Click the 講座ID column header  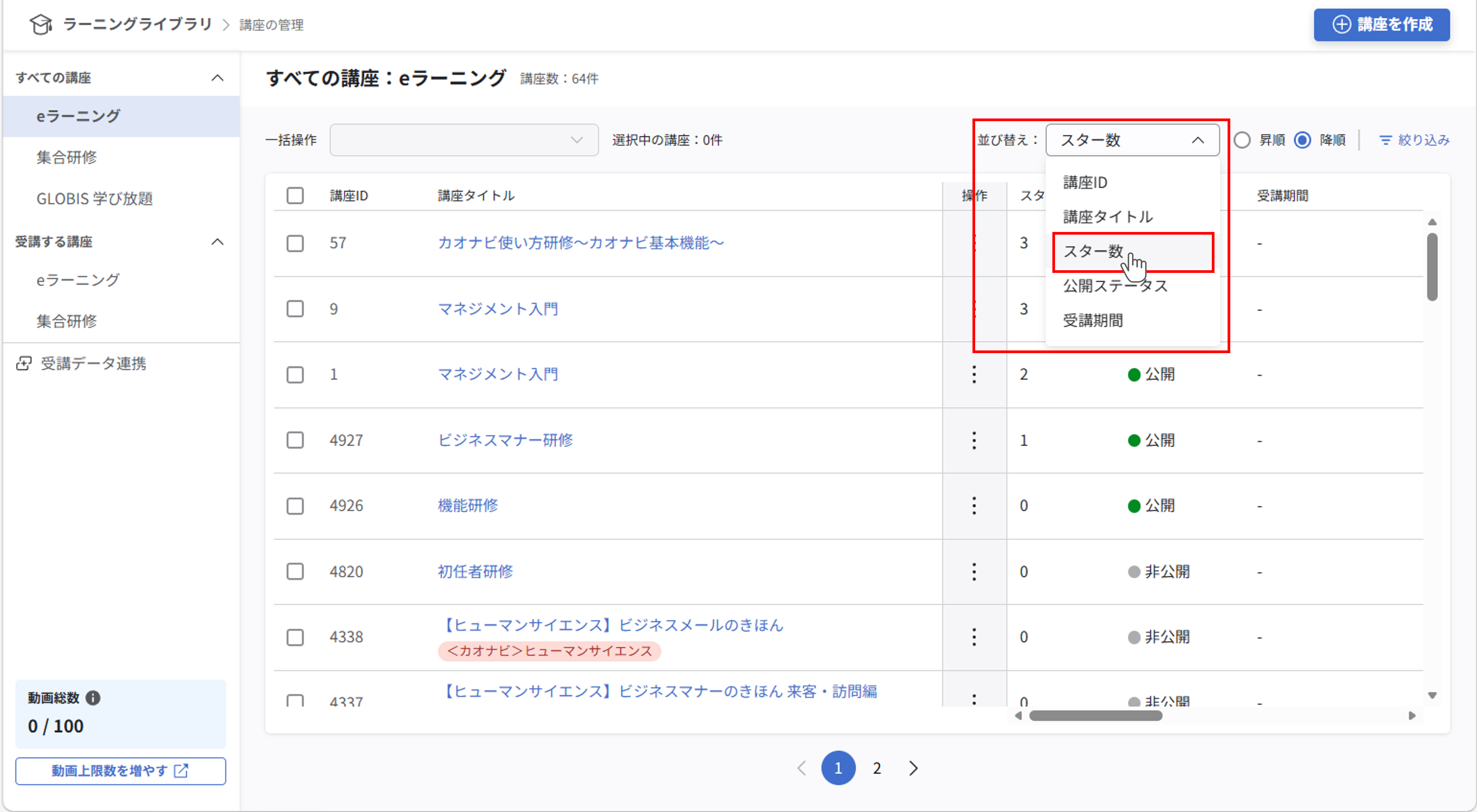(349, 196)
